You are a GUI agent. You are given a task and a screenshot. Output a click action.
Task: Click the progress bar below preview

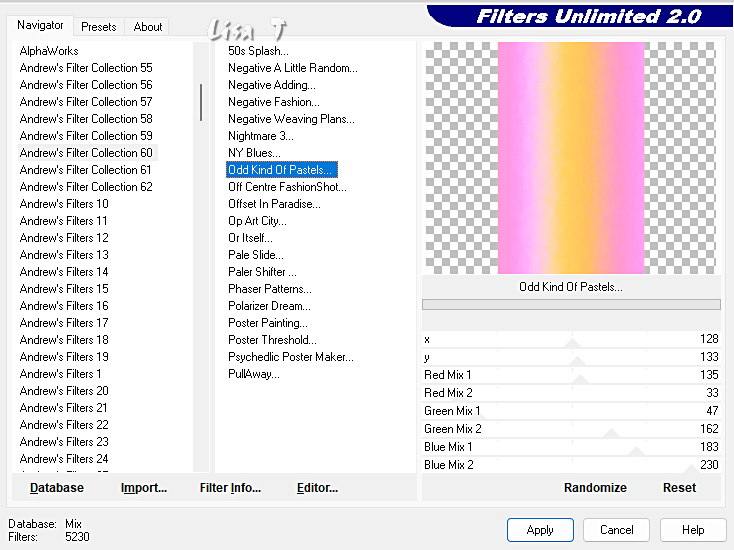pyautogui.click(x=571, y=305)
